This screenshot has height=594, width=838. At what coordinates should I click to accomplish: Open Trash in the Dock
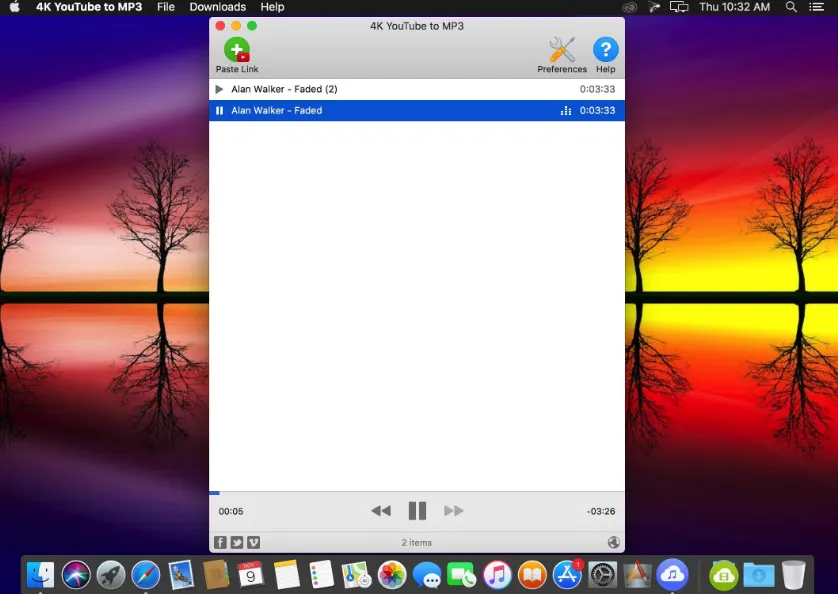(794, 575)
